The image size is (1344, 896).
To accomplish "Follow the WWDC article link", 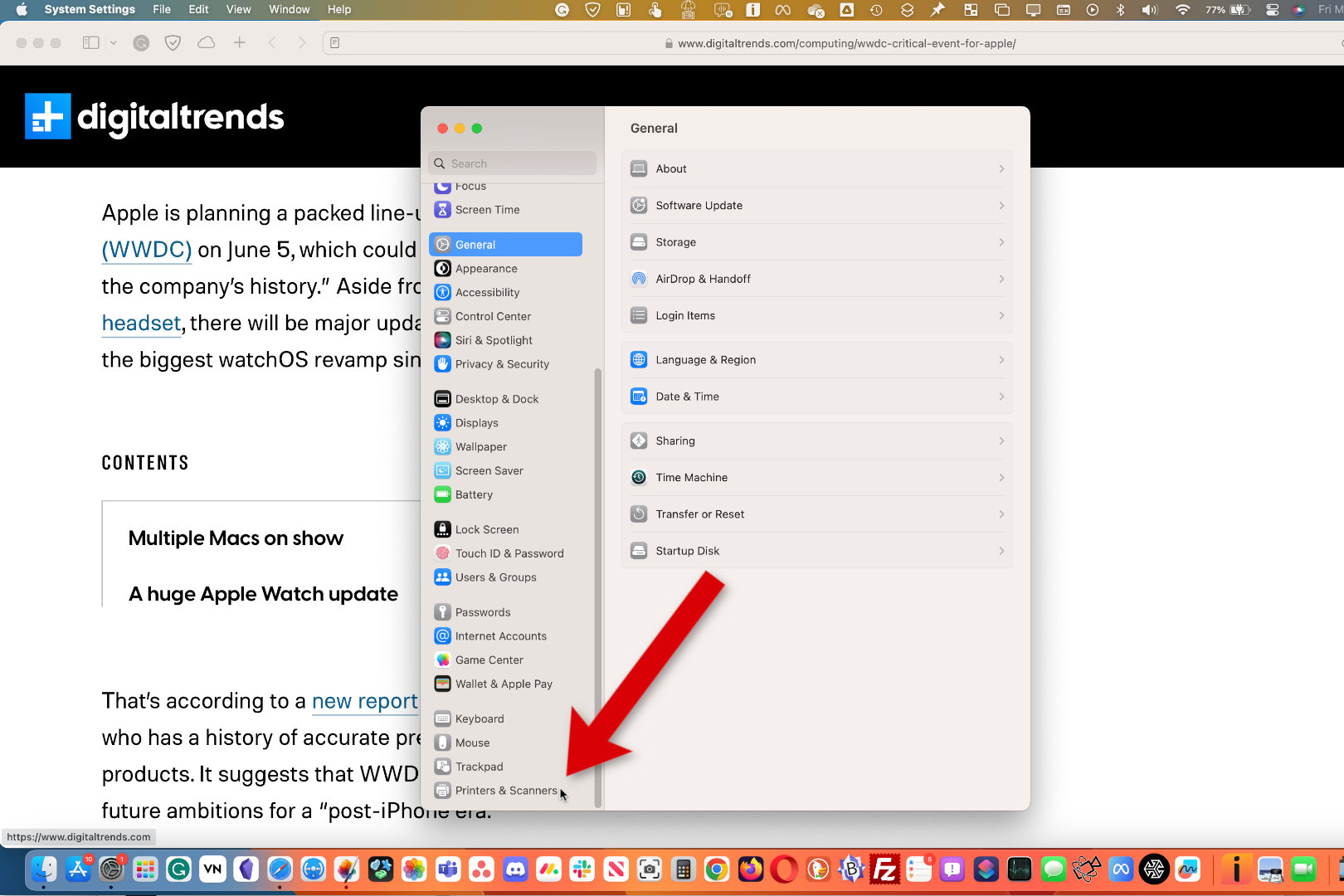I will click(147, 250).
